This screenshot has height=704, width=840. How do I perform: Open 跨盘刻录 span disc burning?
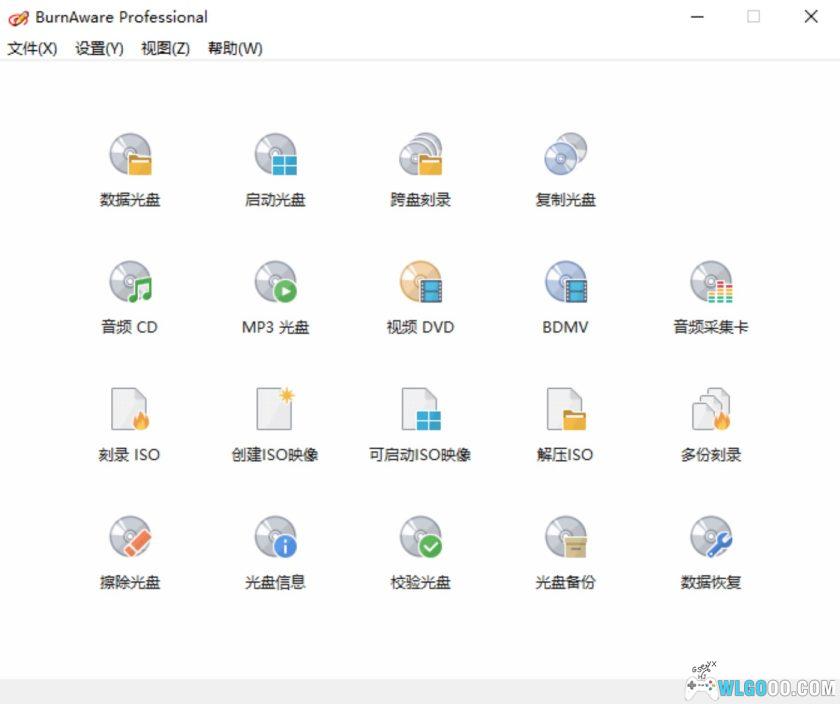(420, 168)
